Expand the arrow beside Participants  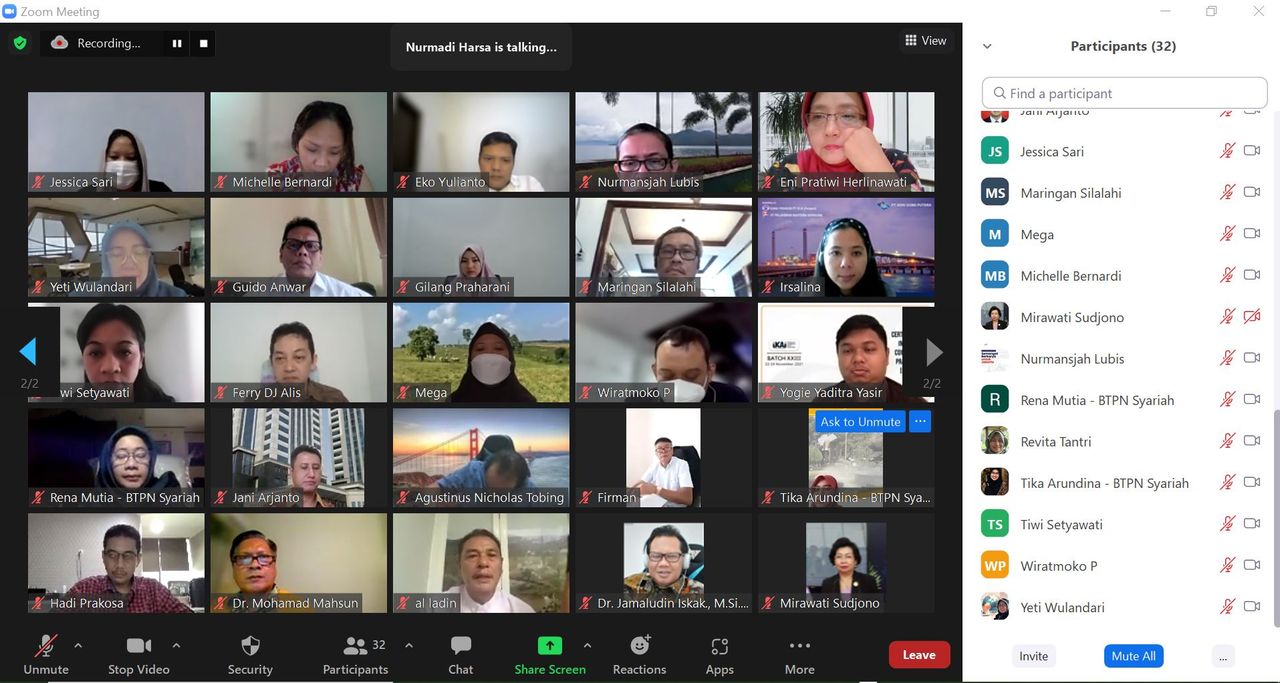[x=408, y=646]
